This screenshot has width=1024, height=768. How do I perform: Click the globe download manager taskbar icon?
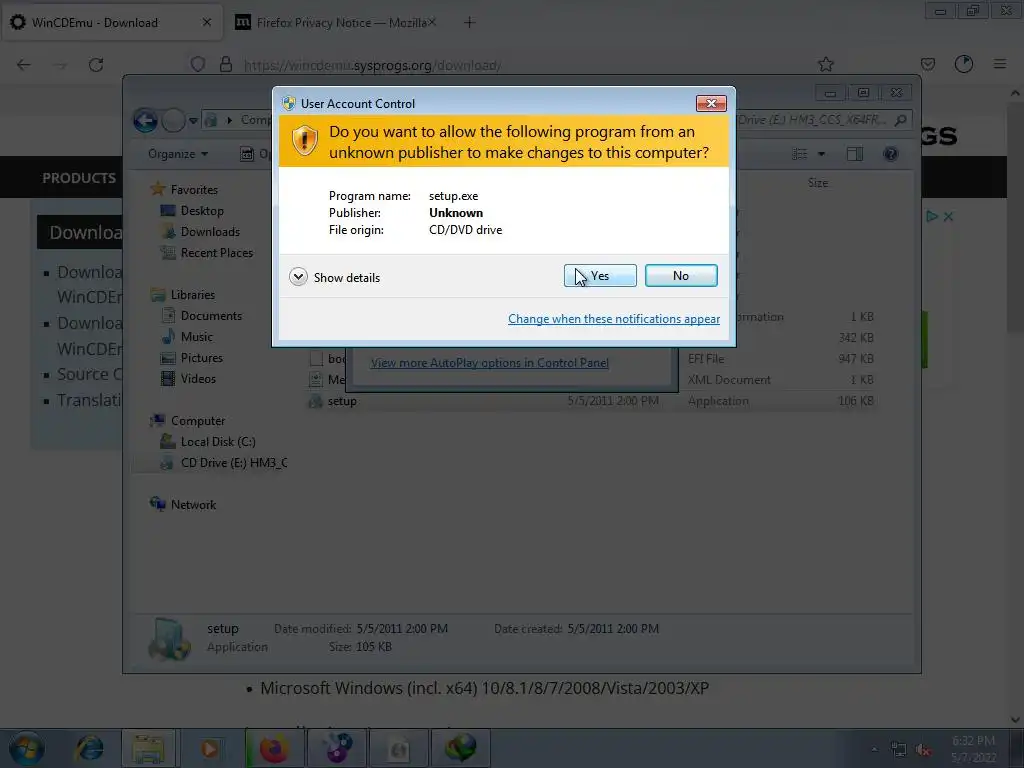(460, 748)
